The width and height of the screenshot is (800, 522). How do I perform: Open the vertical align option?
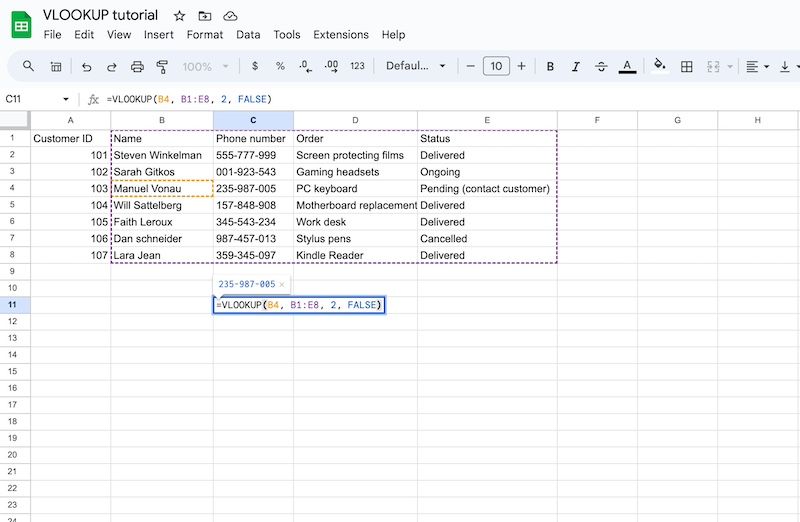(785, 66)
